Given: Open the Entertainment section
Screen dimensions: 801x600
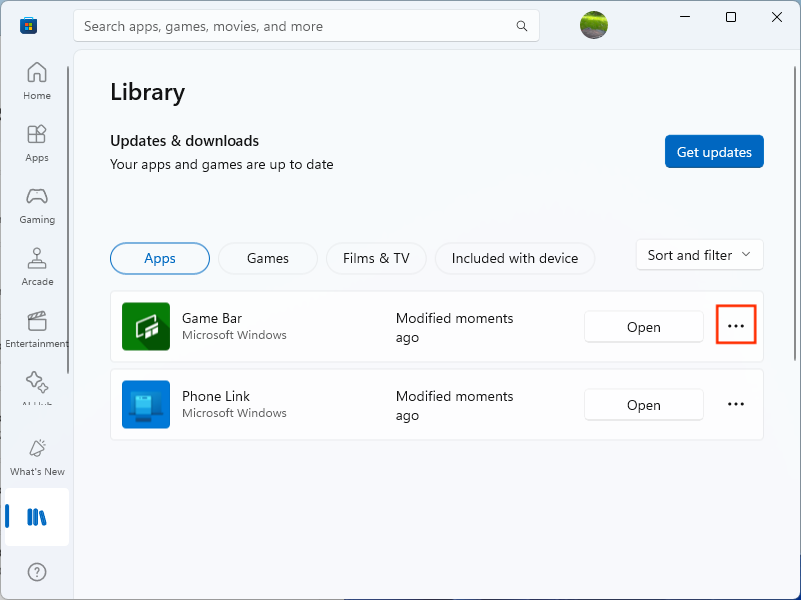Looking at the screenshot, I should [36, 322].
